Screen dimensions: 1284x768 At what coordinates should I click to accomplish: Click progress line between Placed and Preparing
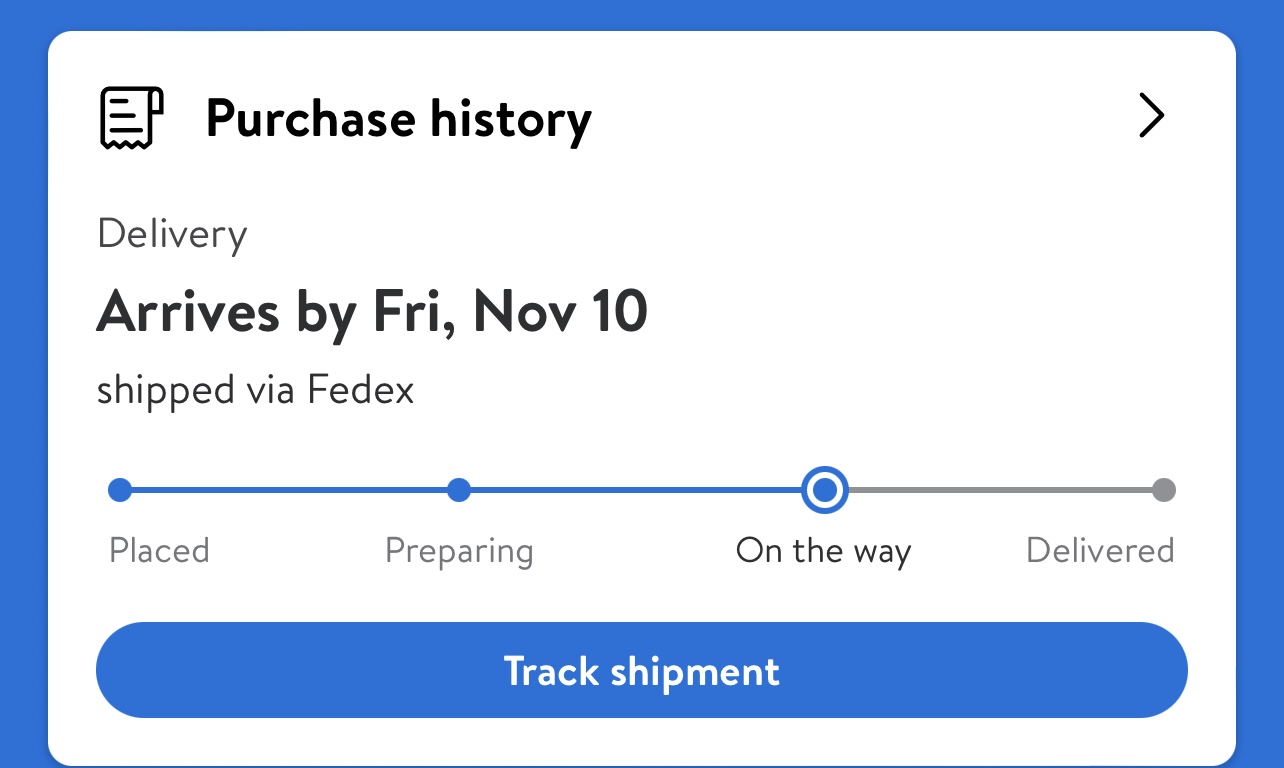[290, 490]
